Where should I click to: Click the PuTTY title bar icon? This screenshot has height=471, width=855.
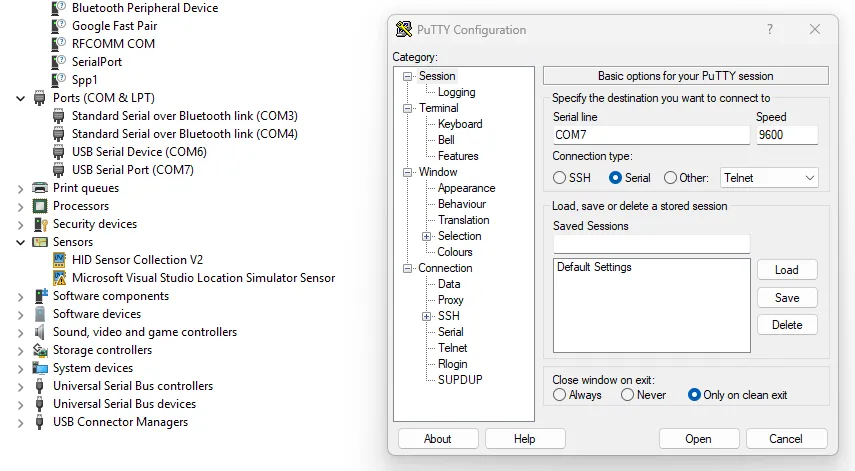click(x=404, y=29)
